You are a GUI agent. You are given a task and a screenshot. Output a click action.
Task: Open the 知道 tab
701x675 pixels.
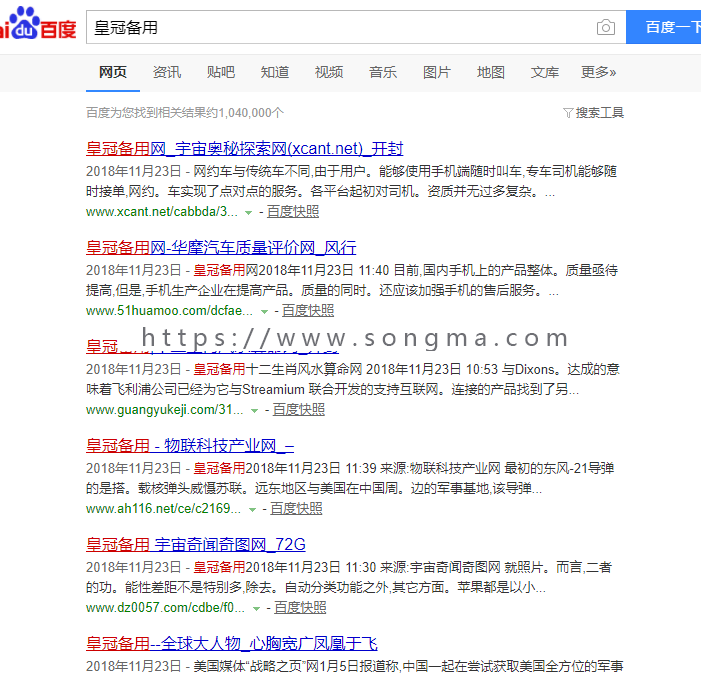(x=274, y=72)
